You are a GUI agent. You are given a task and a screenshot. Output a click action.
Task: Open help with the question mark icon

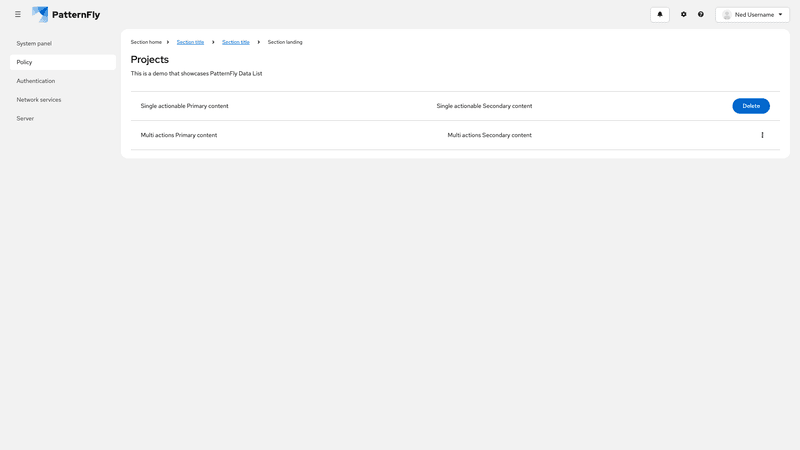[x=701, y=15]
